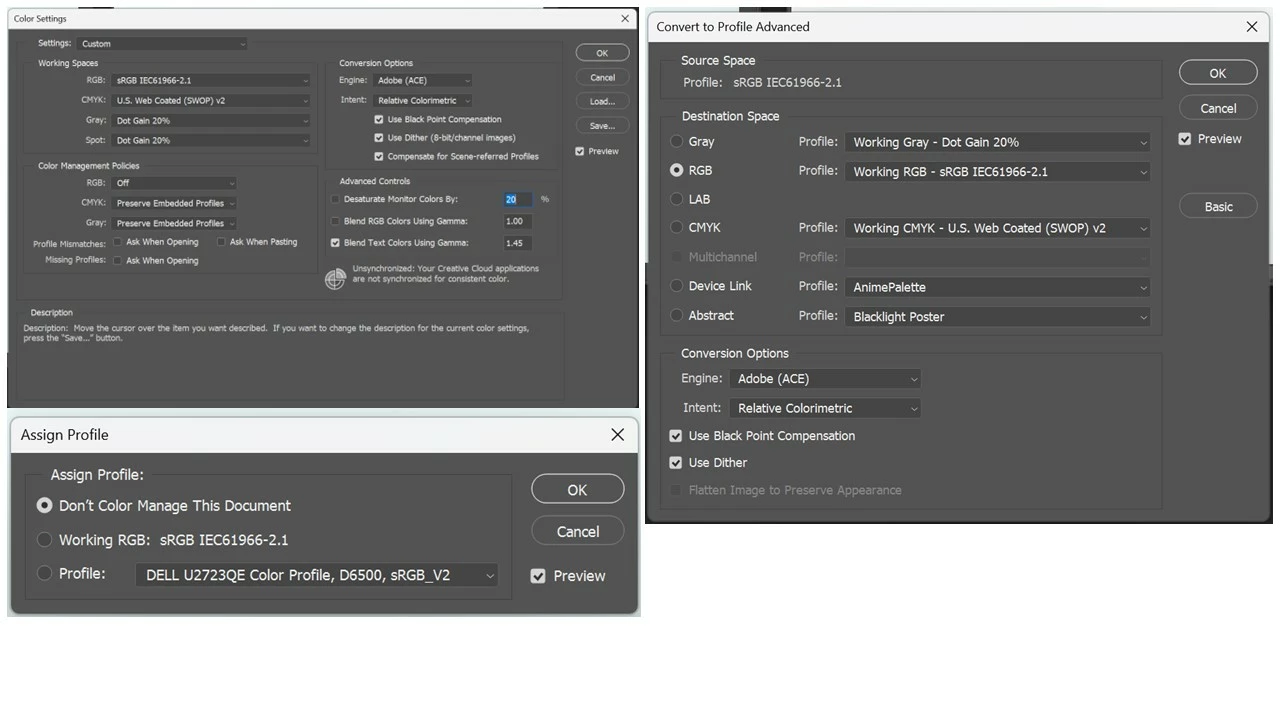Image resolution: width=1280 pixels, height=720 pixels.
Task: Click the unsynchronized Creative Cloud globe icon
Action: pos(335,279)
